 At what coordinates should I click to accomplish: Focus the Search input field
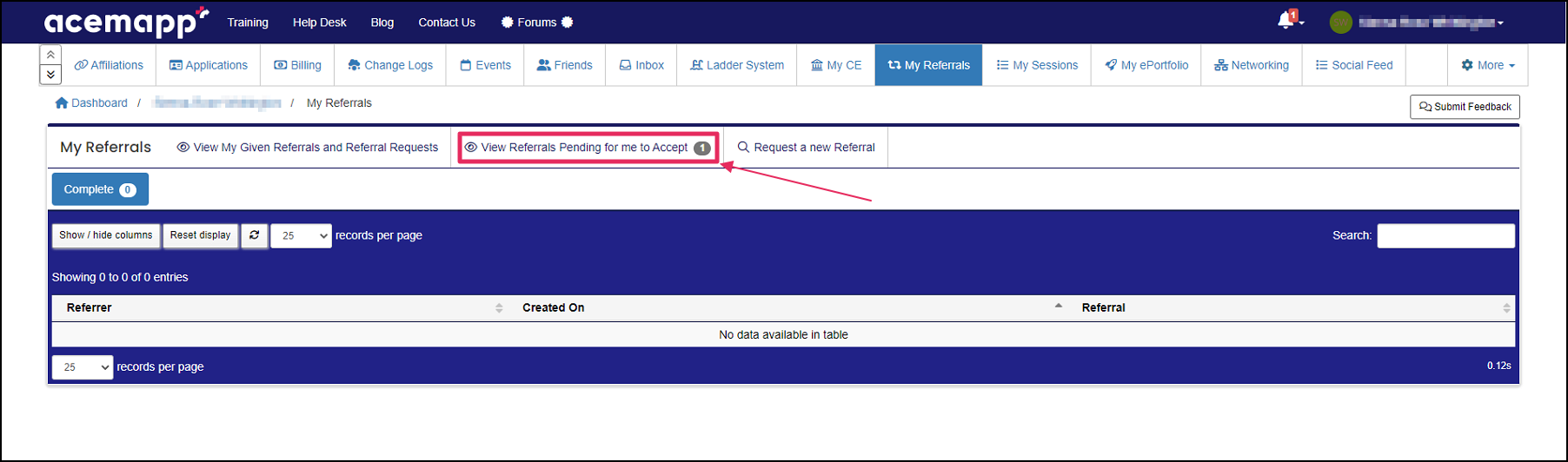point(1445,235)
